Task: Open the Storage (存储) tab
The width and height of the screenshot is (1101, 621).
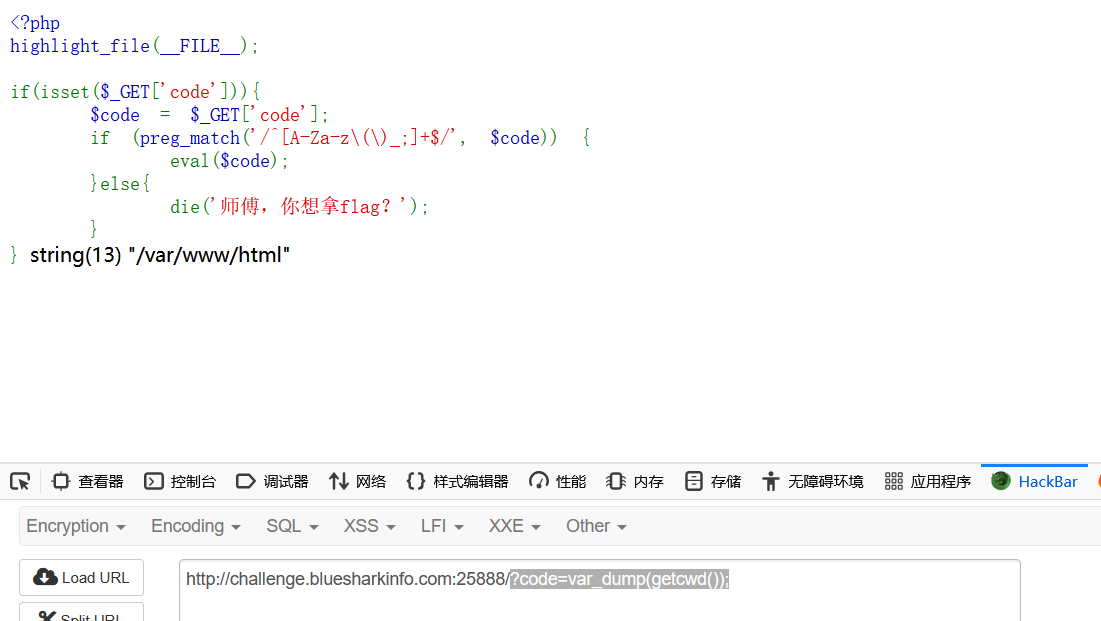Action: point(713,481)
